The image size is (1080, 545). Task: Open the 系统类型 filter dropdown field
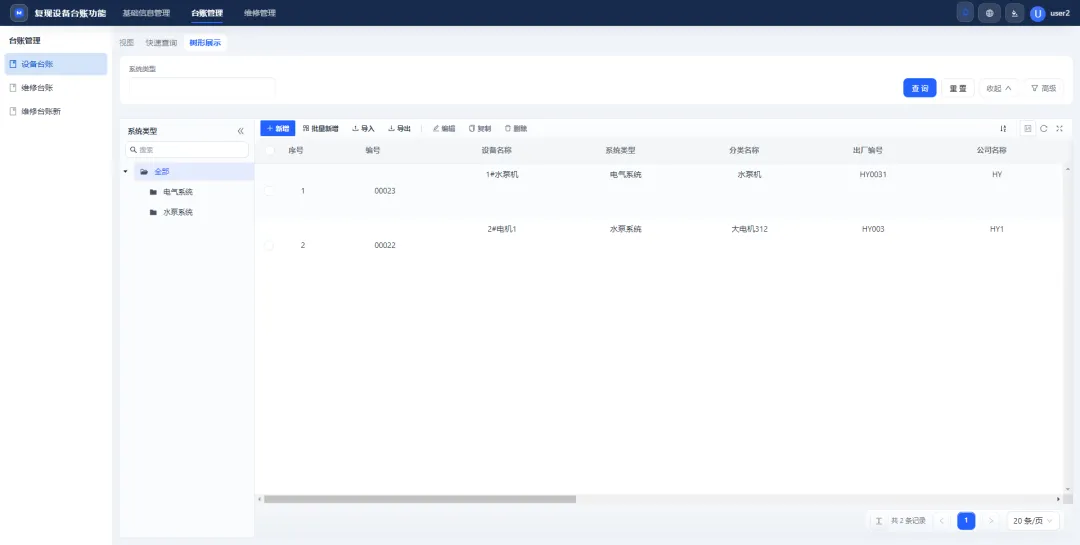coord(202,88)
